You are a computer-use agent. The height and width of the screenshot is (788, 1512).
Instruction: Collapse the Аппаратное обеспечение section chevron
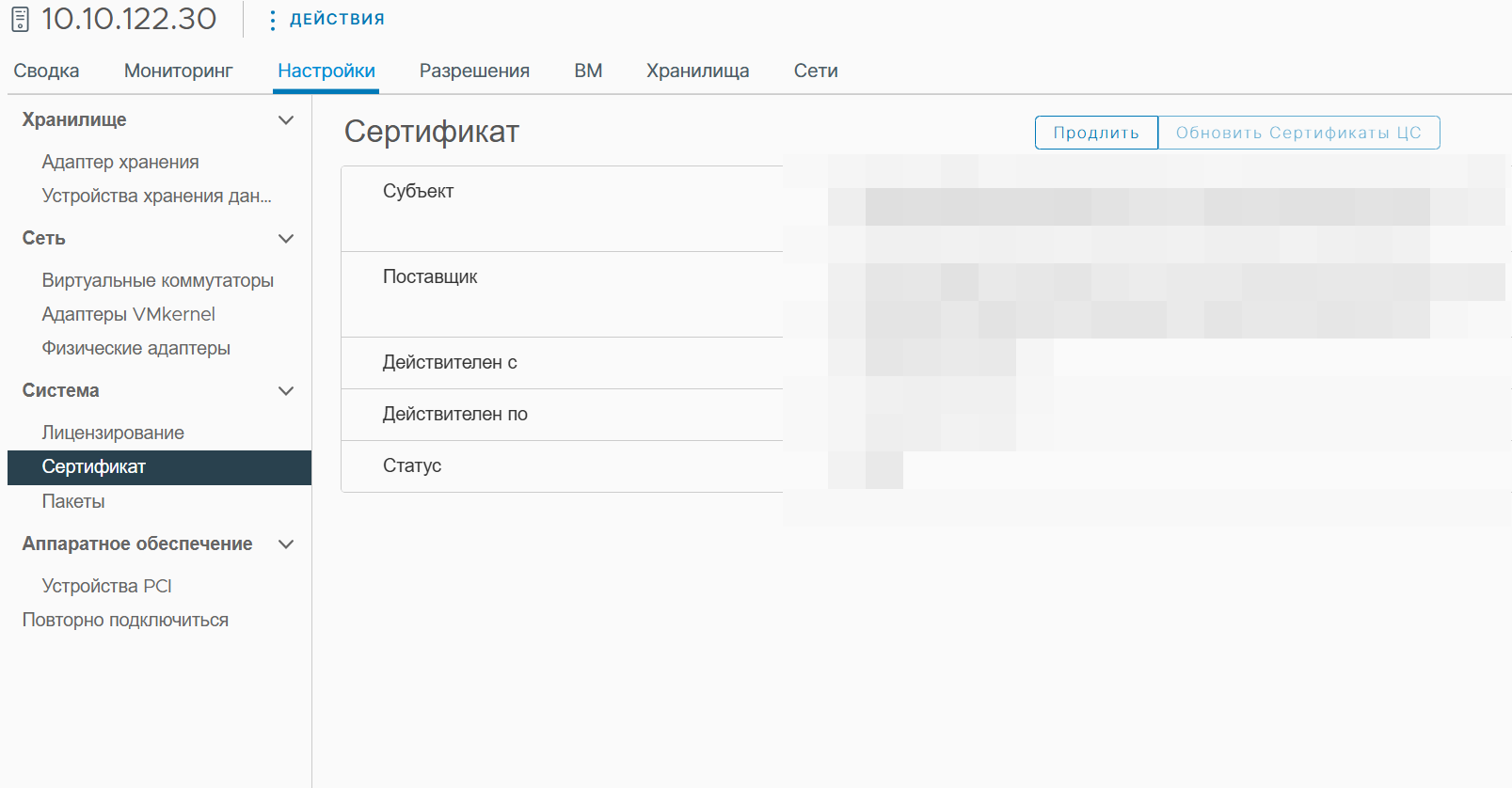[x=286, y=544]
